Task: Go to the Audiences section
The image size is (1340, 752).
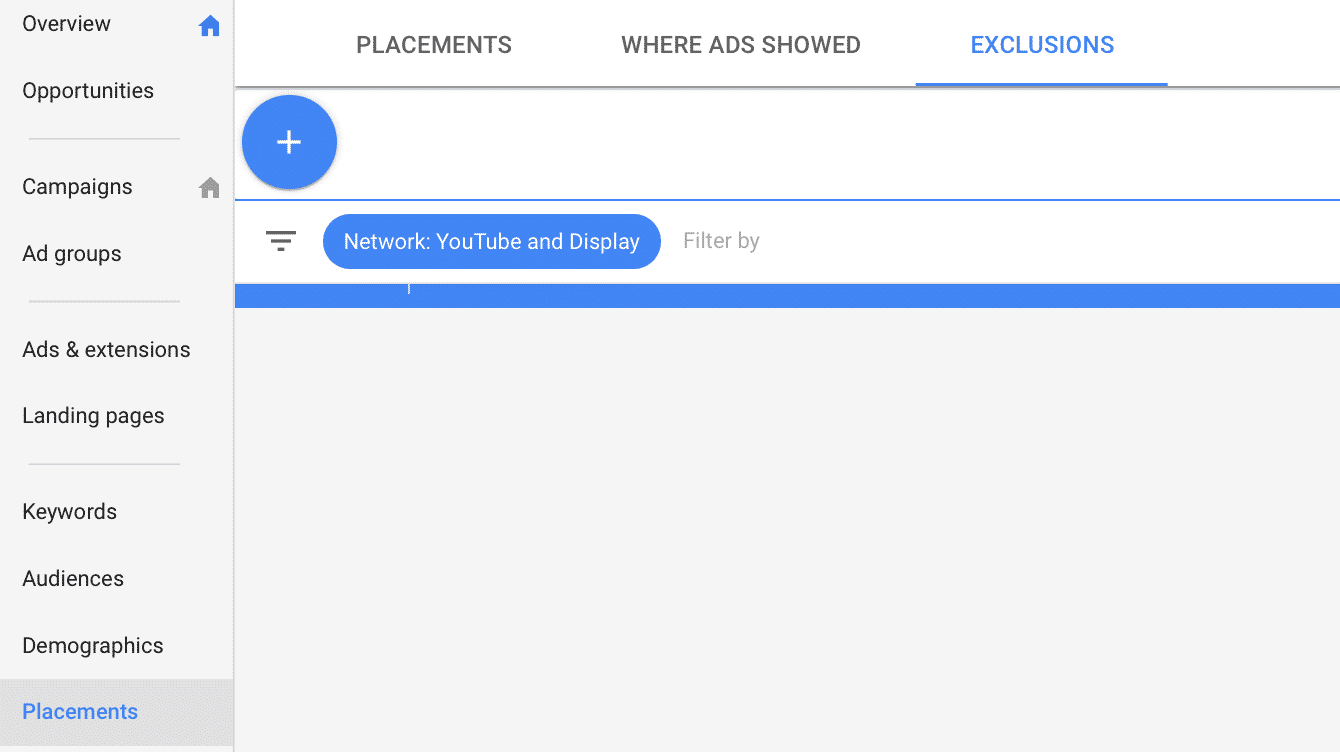Action: pyautogui.click(x=73, y=579)
